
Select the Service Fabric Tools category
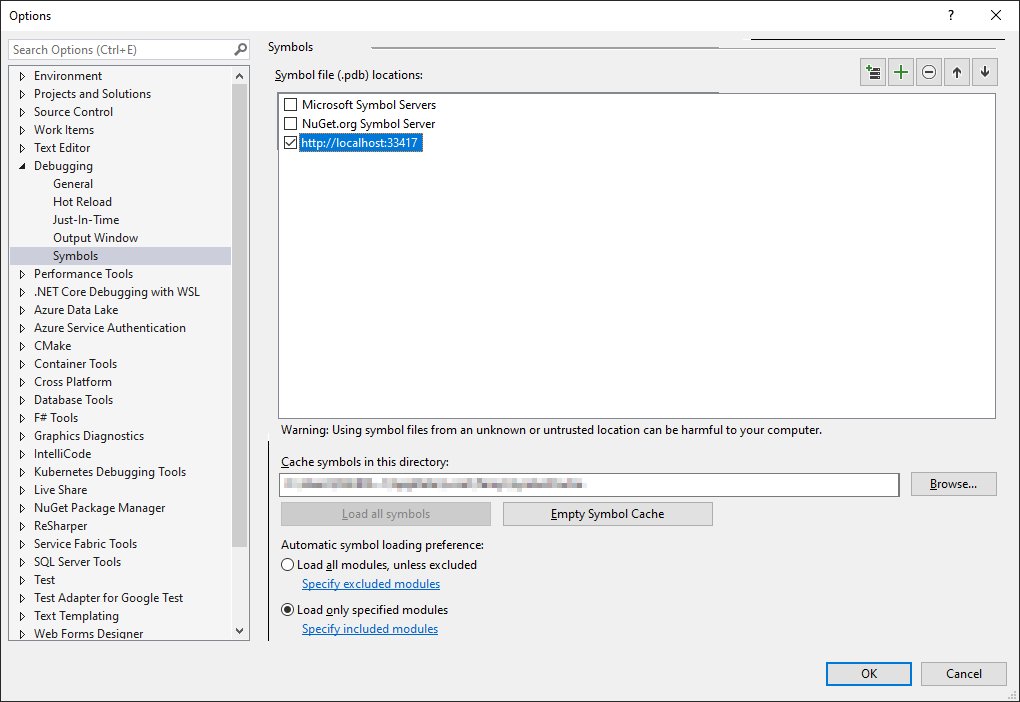coord(86,544)
